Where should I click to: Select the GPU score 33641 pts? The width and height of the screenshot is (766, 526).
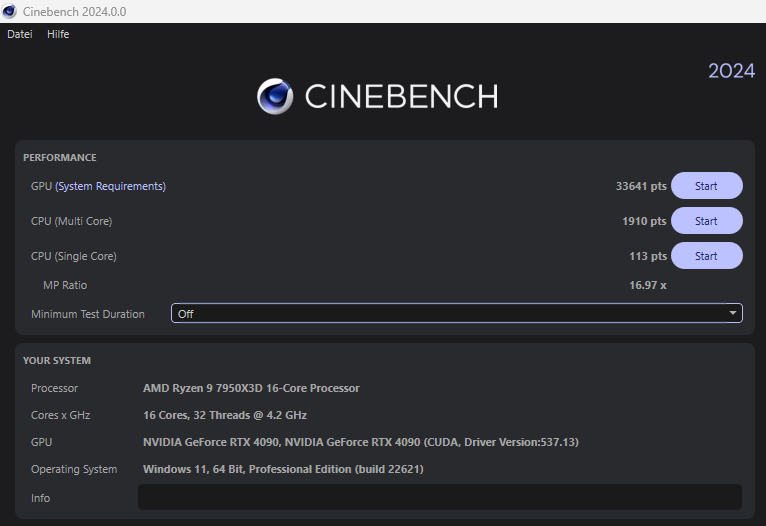641,186
